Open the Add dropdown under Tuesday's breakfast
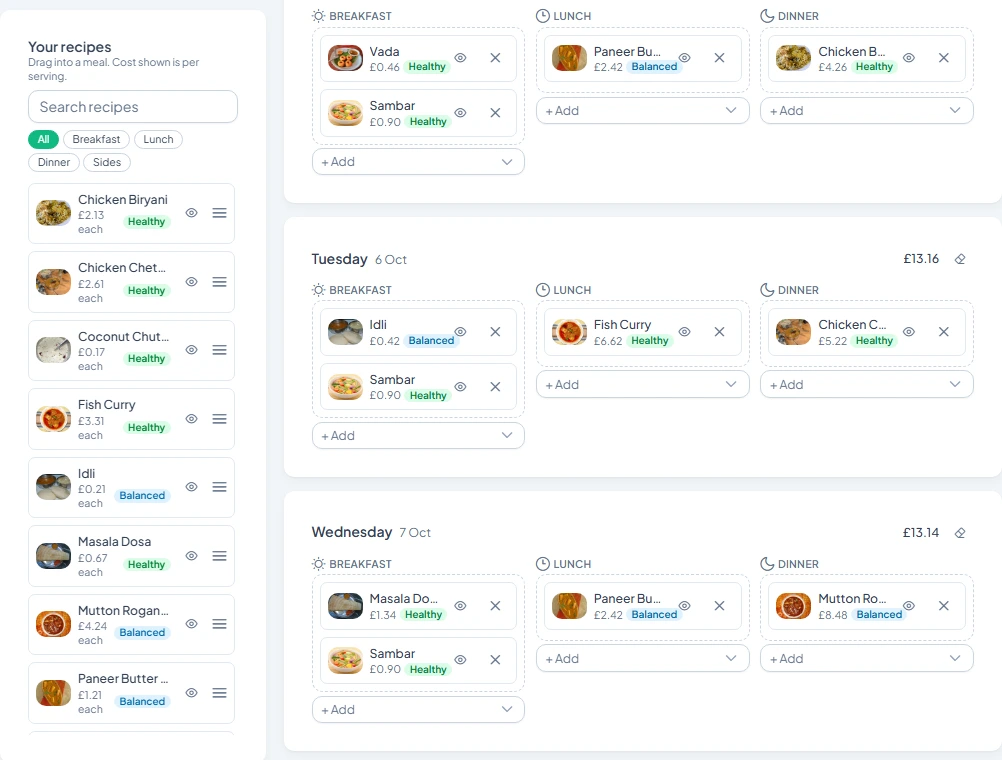This screenshot has width=1002, height=760. 418,435
